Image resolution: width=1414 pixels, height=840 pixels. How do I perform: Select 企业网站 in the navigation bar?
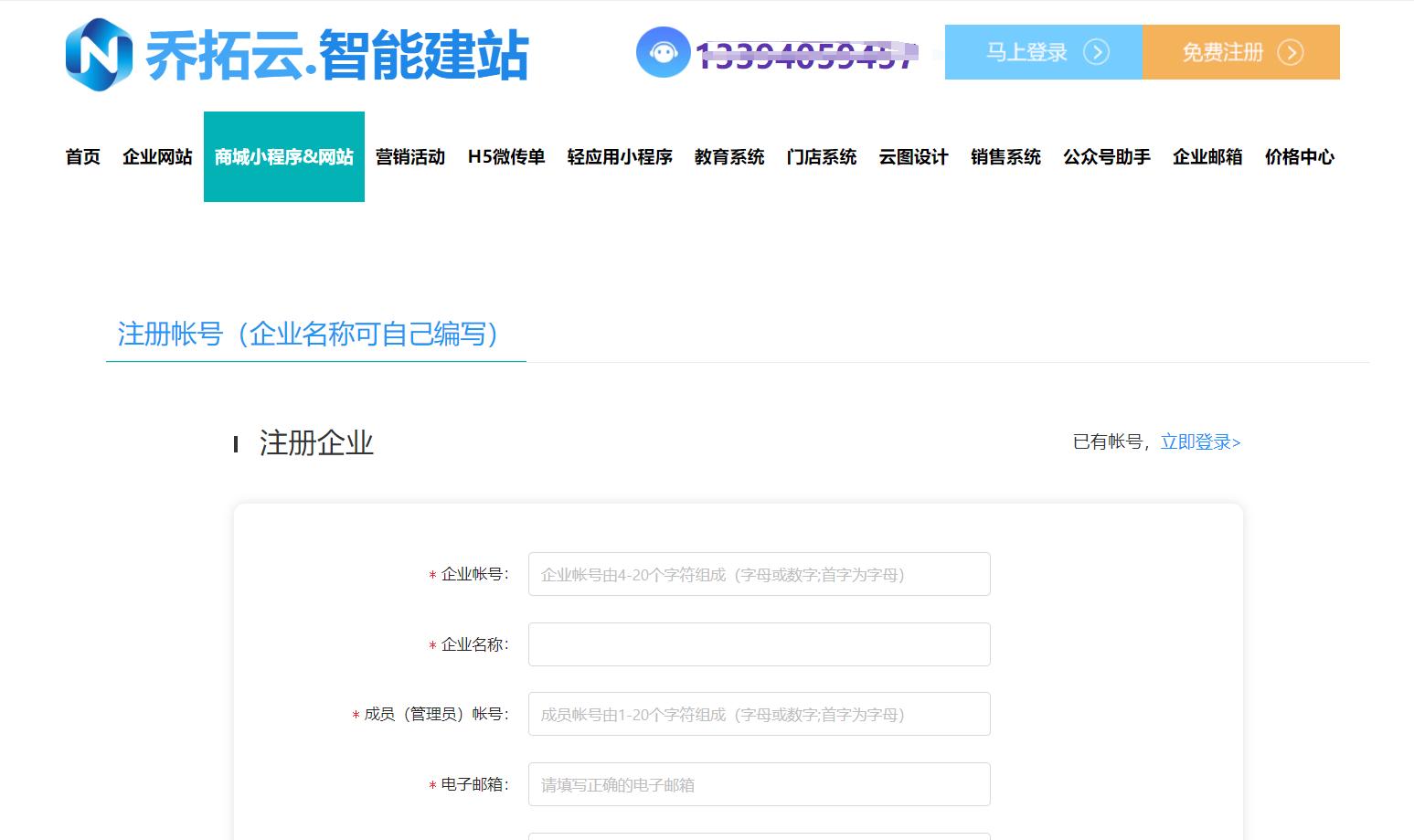(156, 157)
